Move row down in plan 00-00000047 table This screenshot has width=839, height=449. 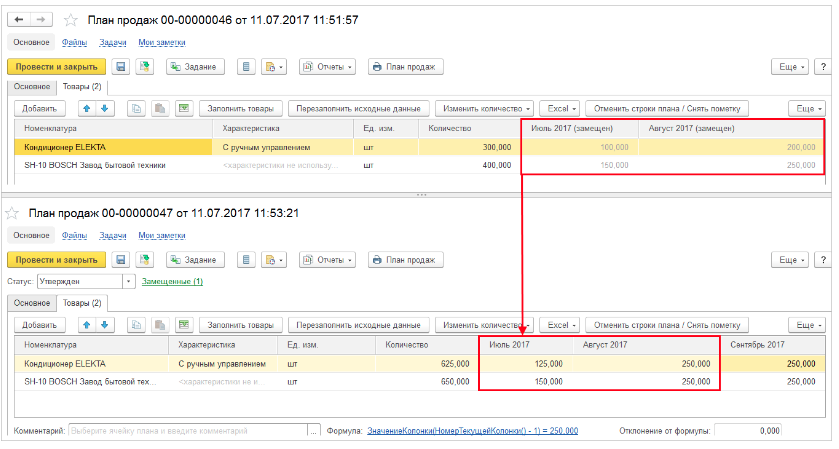(x=105, y=325)
